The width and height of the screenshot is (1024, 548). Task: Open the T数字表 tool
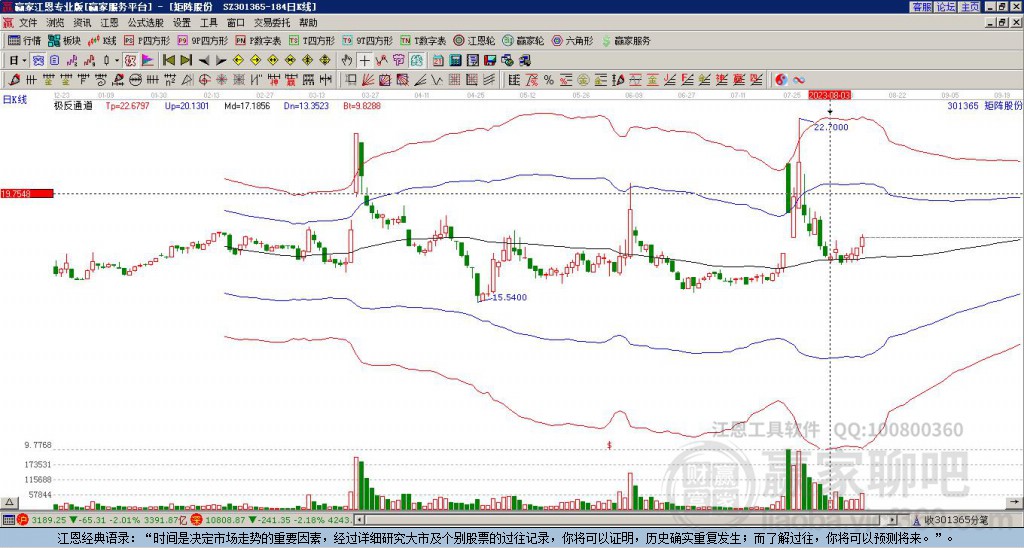(423, 40)
